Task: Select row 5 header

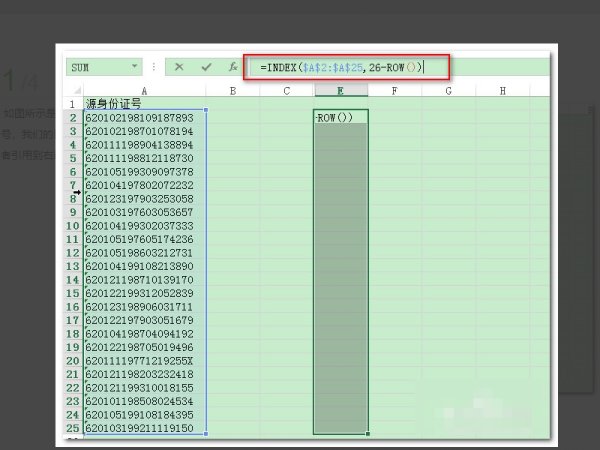Action: pos(73,158)
